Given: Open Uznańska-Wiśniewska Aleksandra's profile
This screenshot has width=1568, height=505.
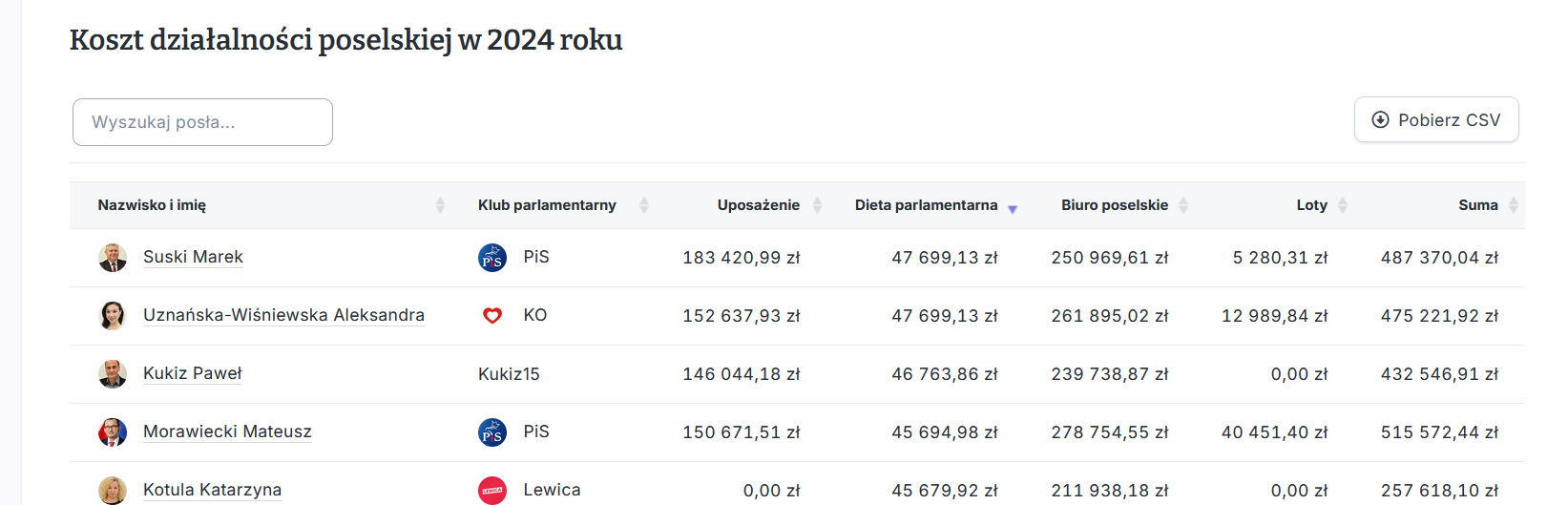Looking at the screenshot, I should [x=283, y=315].
